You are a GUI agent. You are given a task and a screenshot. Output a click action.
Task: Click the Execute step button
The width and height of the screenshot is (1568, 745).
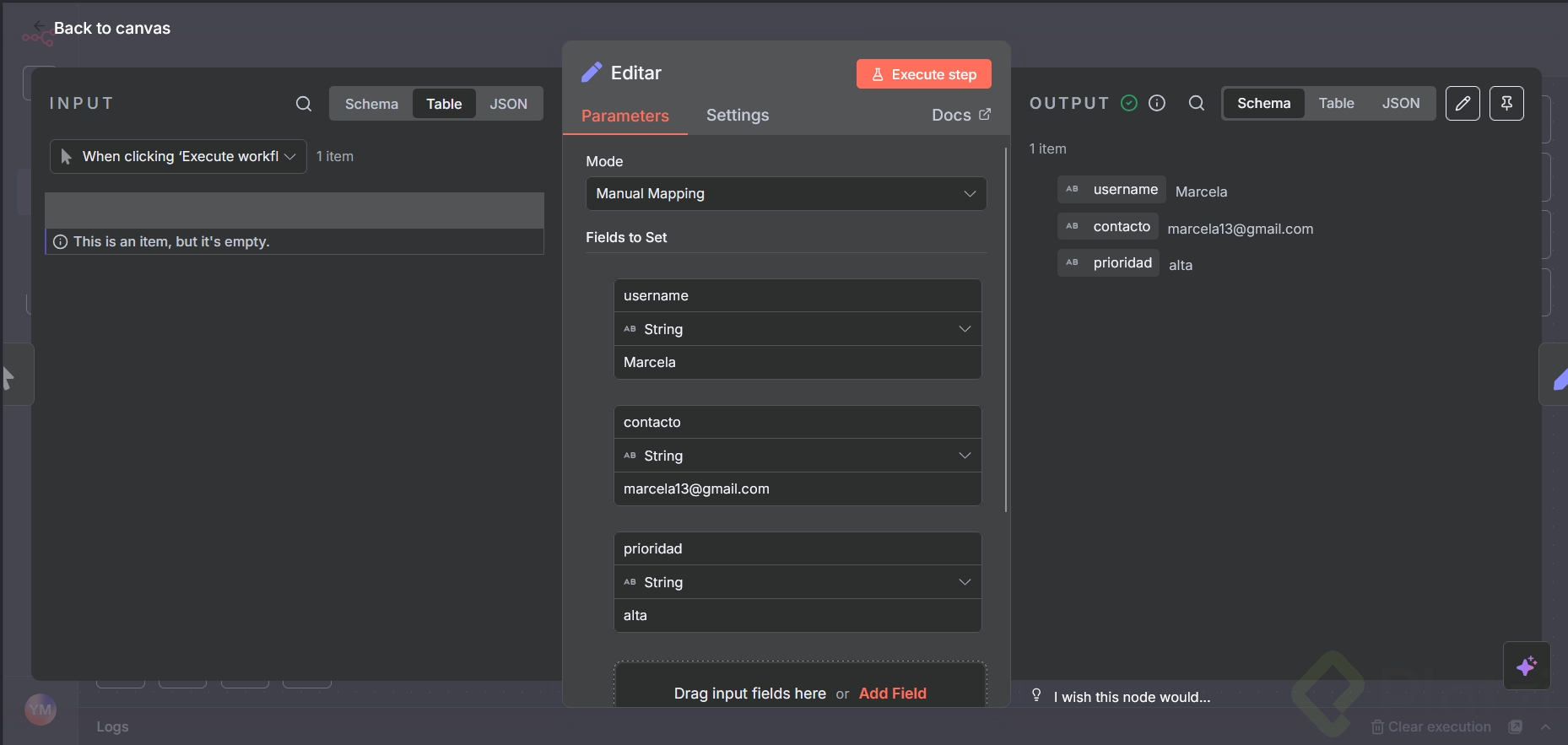pos(924,74)
